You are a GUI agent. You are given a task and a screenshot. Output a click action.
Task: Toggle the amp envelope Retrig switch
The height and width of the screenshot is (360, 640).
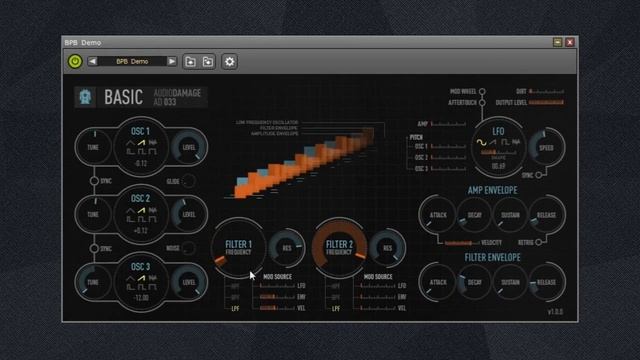coord(539,242)
